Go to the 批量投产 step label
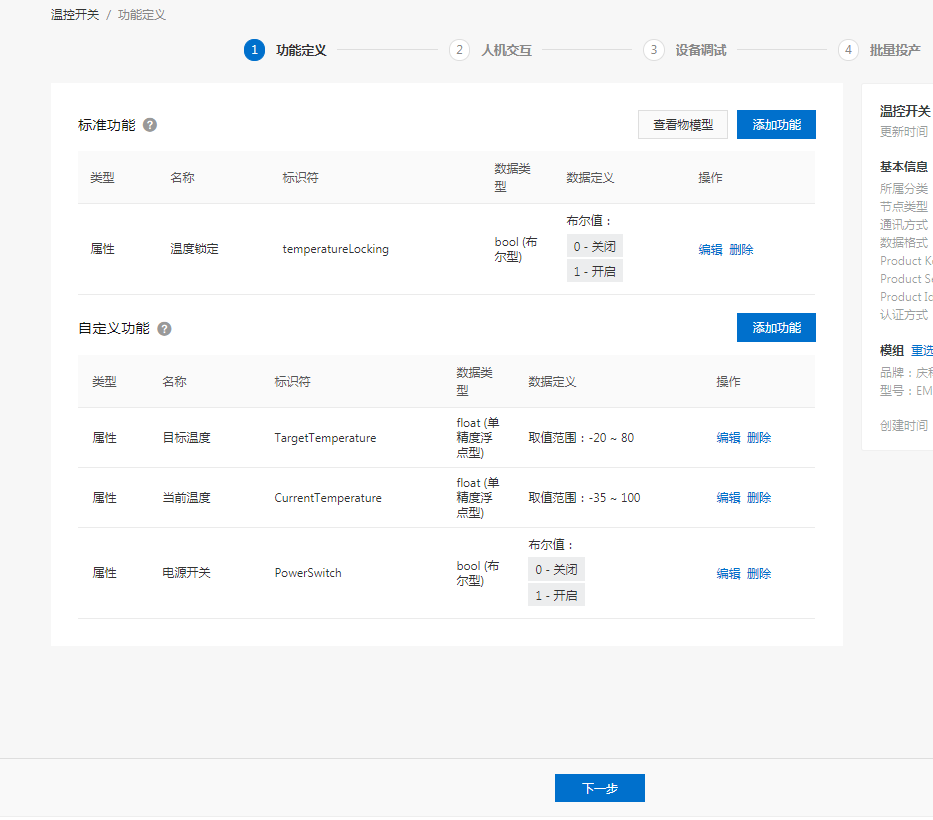Viewport: 933px width, 820px height. 895,50
